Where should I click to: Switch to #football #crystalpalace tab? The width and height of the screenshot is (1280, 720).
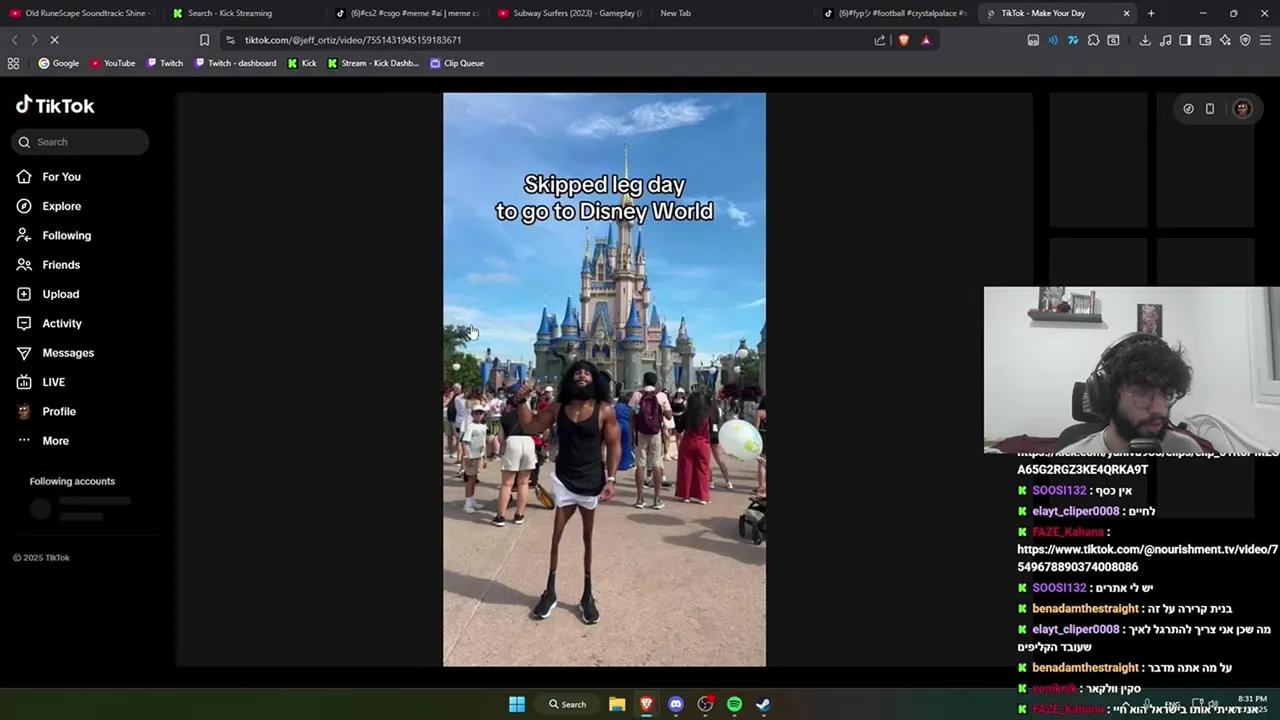[x=893, y=13]
